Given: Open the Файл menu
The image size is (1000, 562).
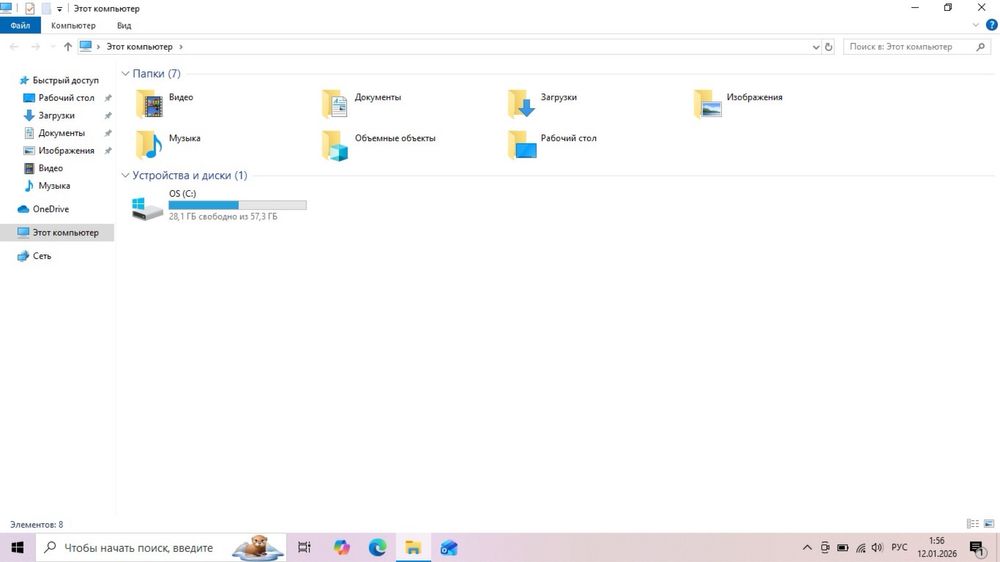Looking at the screenshot, I should tap(20, 26).
